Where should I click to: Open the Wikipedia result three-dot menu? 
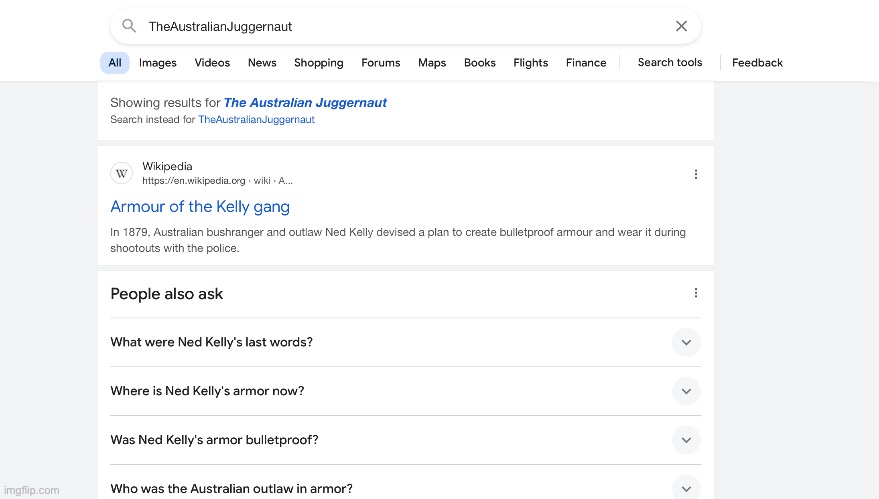696,174
